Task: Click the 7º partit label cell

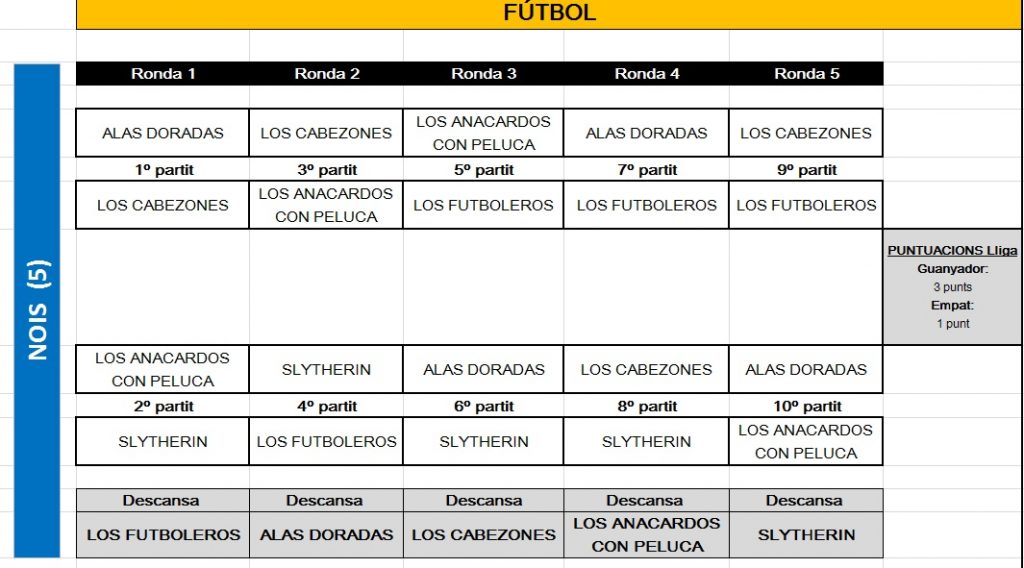Action: pyautogui.click(x=647, y=170)
